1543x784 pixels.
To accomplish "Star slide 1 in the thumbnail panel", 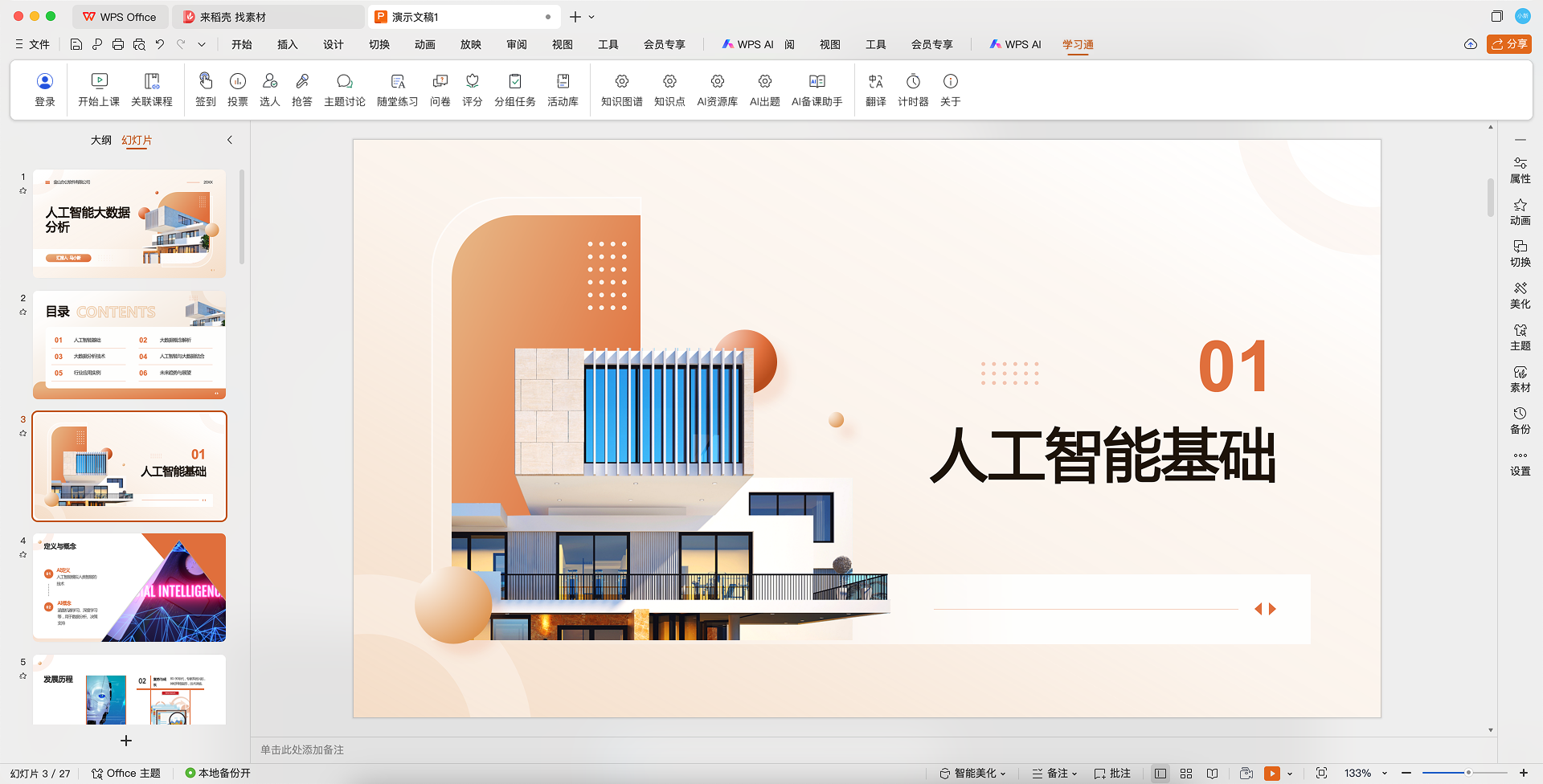I will [x=23, y=190].
